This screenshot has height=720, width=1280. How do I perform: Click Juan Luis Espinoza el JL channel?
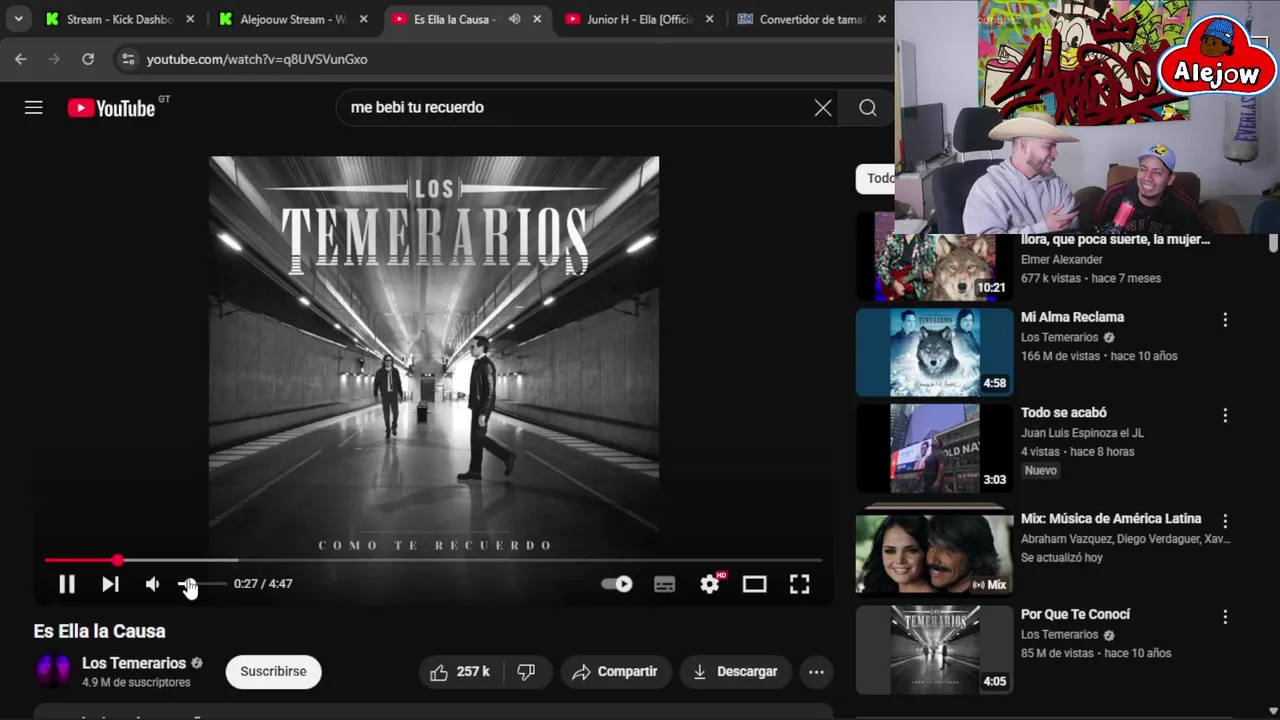coord(1082,433)
